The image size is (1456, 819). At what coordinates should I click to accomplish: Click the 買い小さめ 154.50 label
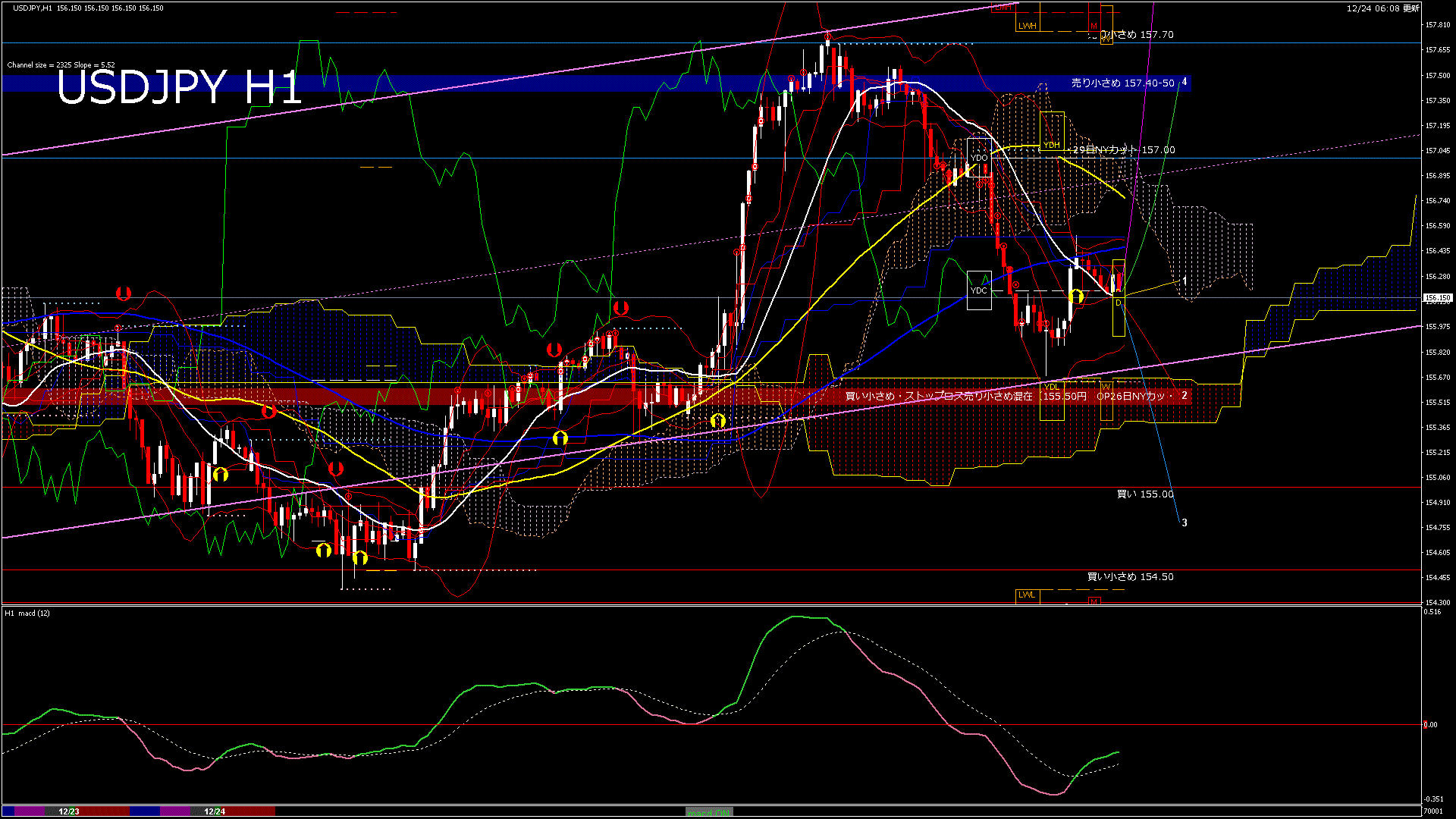pyautogui.click(x=1130, y=577)
